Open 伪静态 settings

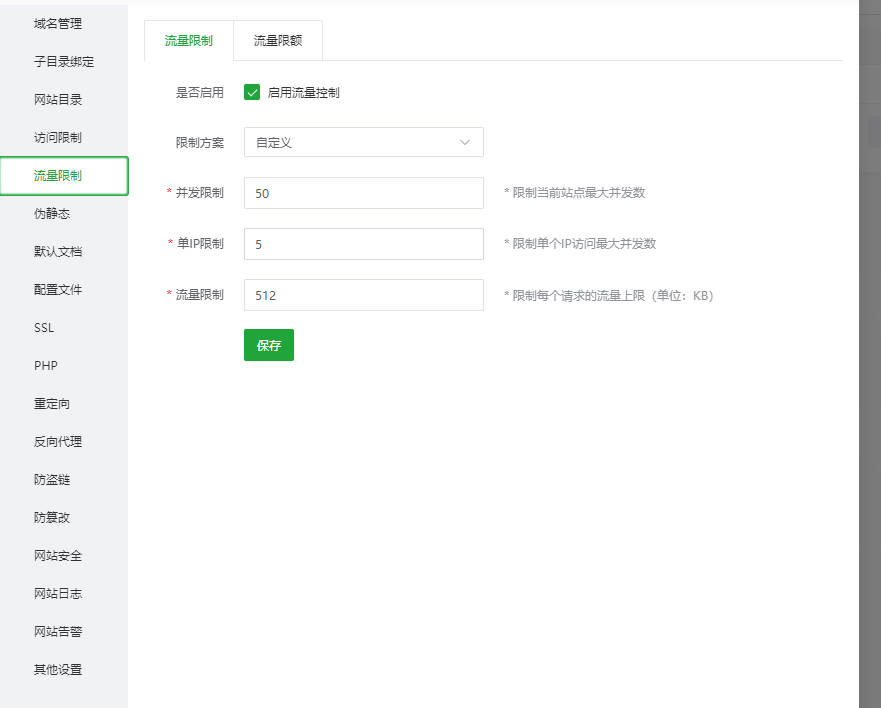coord(52,213)
